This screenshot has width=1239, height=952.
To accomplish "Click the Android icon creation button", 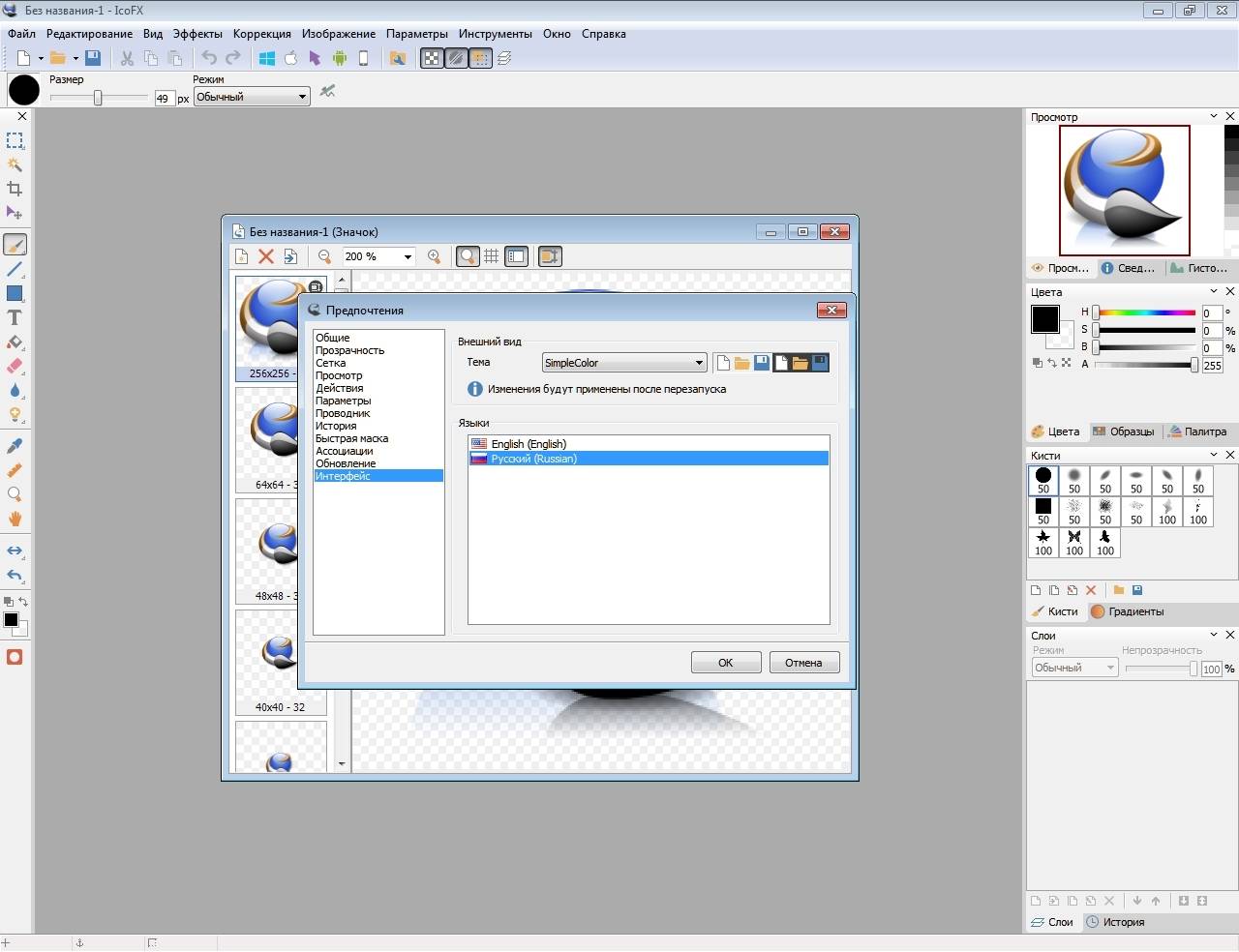I will (x=340, y=58).
